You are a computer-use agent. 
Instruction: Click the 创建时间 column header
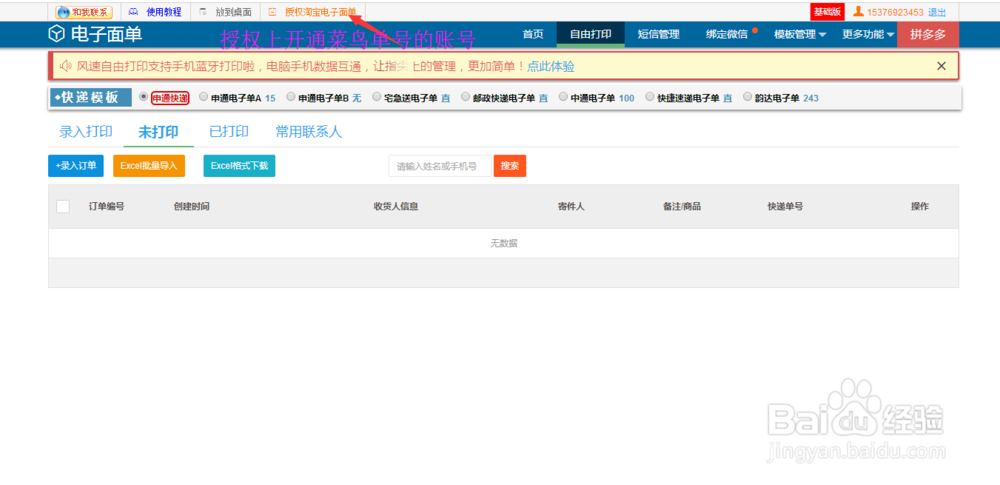[191, 206]
